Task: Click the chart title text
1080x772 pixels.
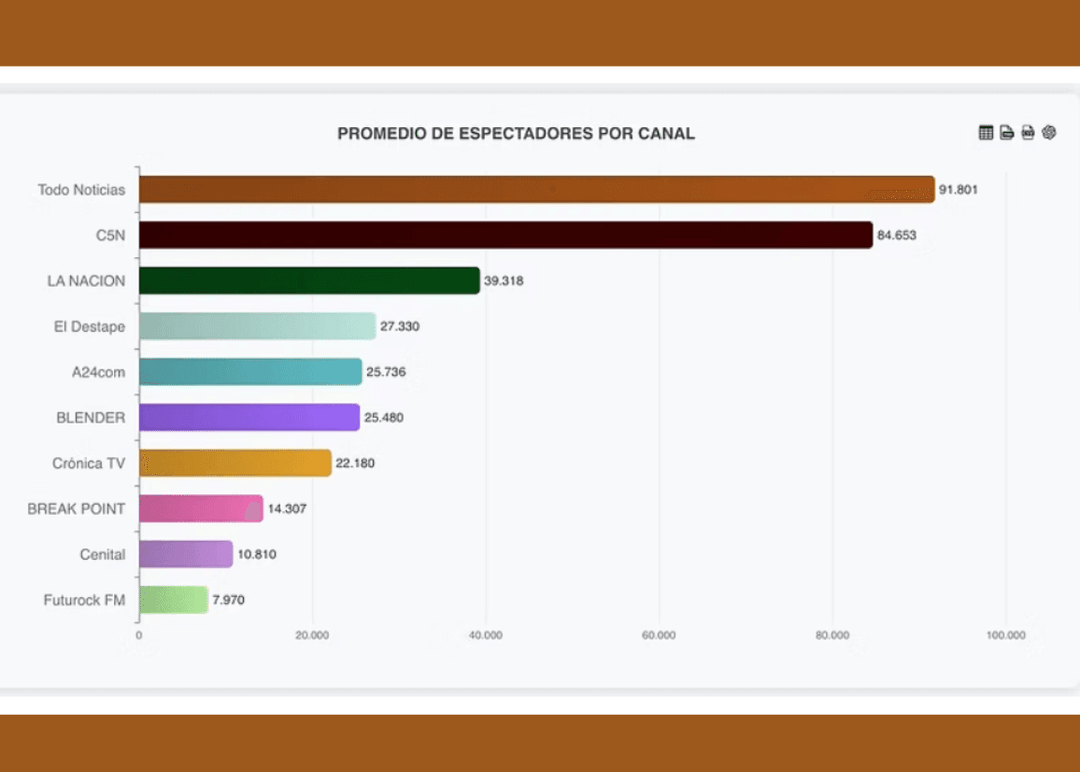Action: (516, 134)
